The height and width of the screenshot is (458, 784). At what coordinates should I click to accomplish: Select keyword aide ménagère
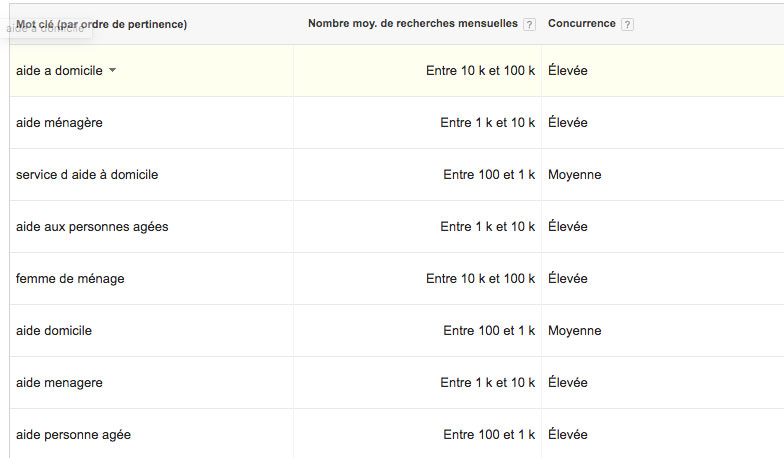click(x=59, y=122)
